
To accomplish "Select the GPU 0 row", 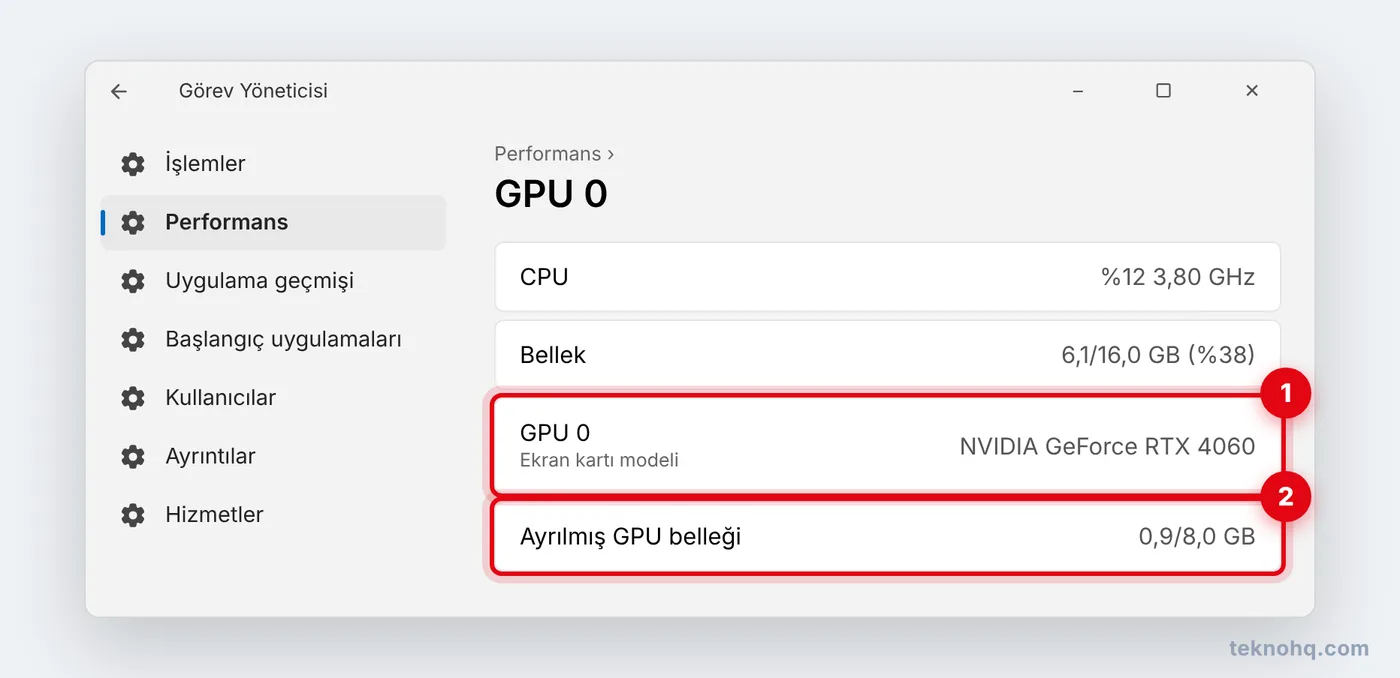I will 887,446.
